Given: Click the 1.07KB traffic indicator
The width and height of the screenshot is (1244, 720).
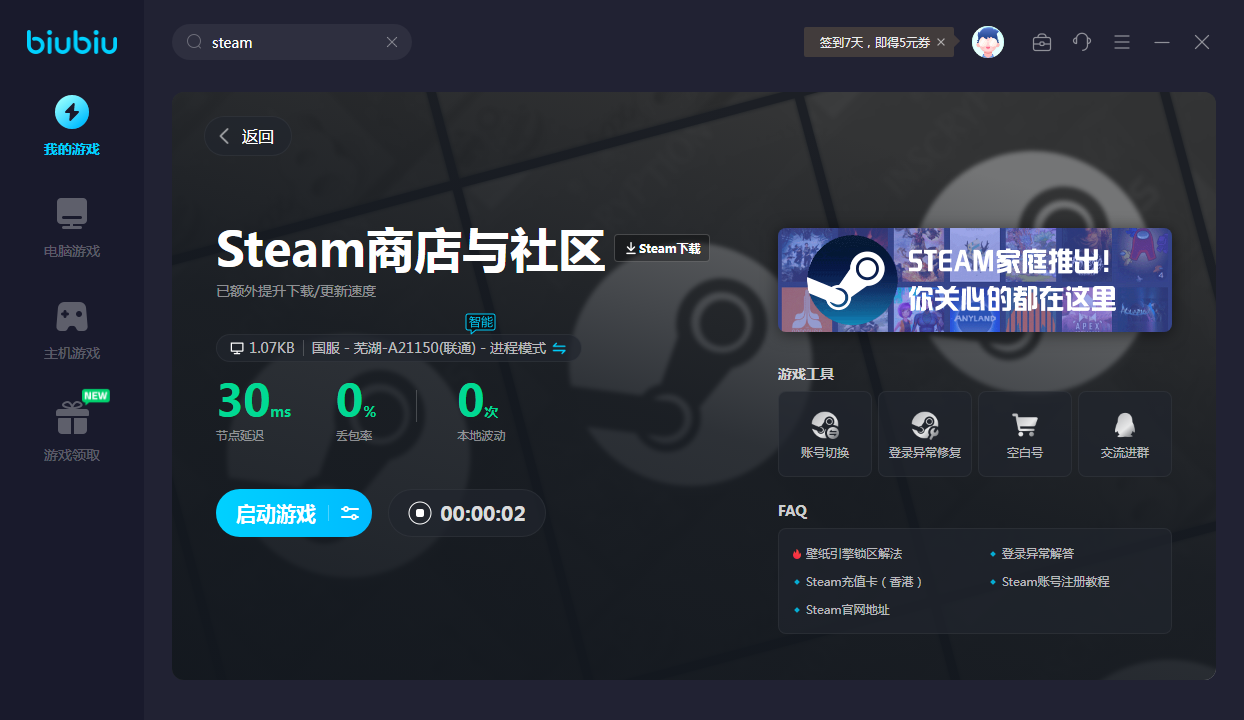Looking at the screenshot, I should 262,348.
